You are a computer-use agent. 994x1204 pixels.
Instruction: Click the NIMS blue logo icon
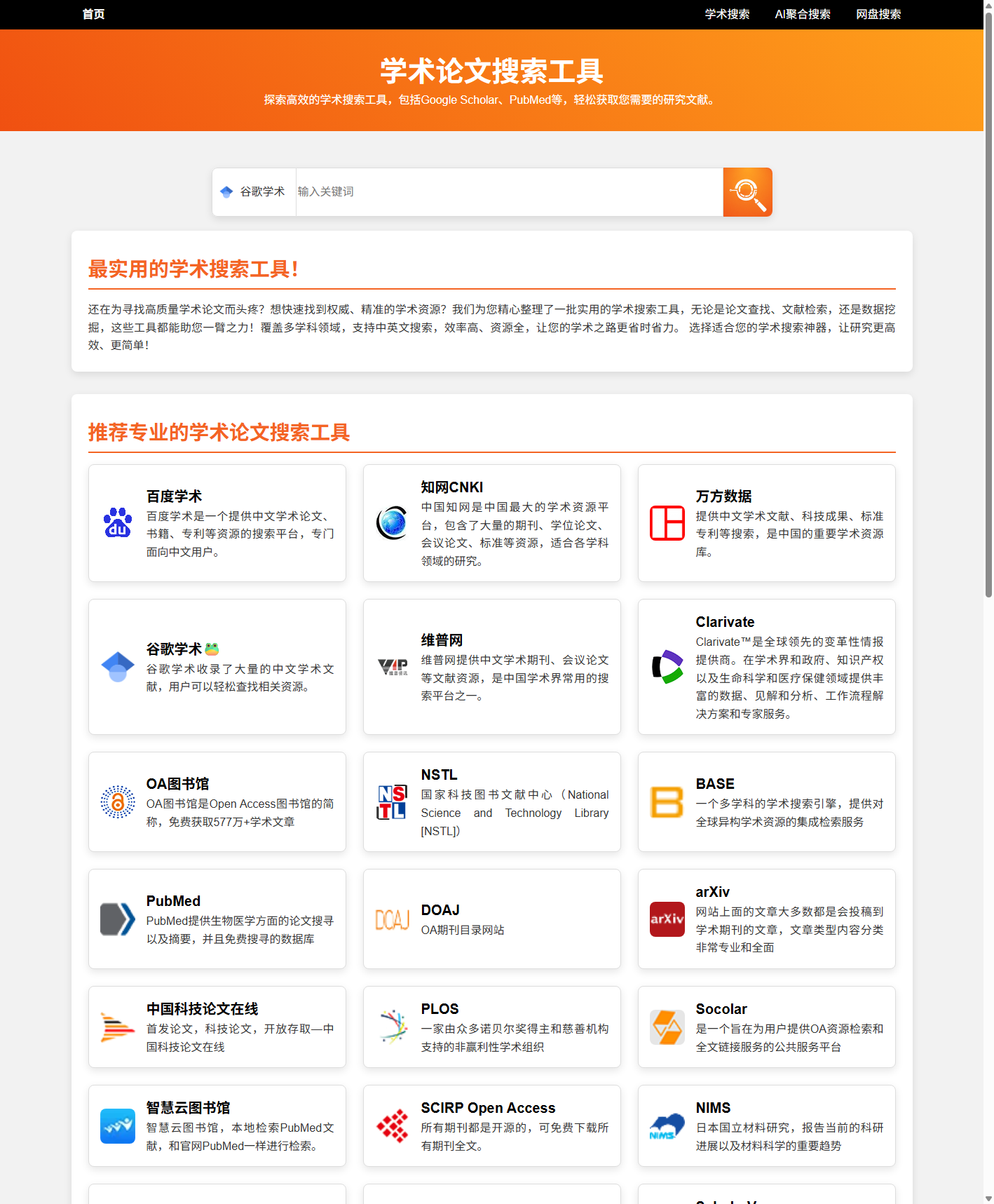point(667,1126)
